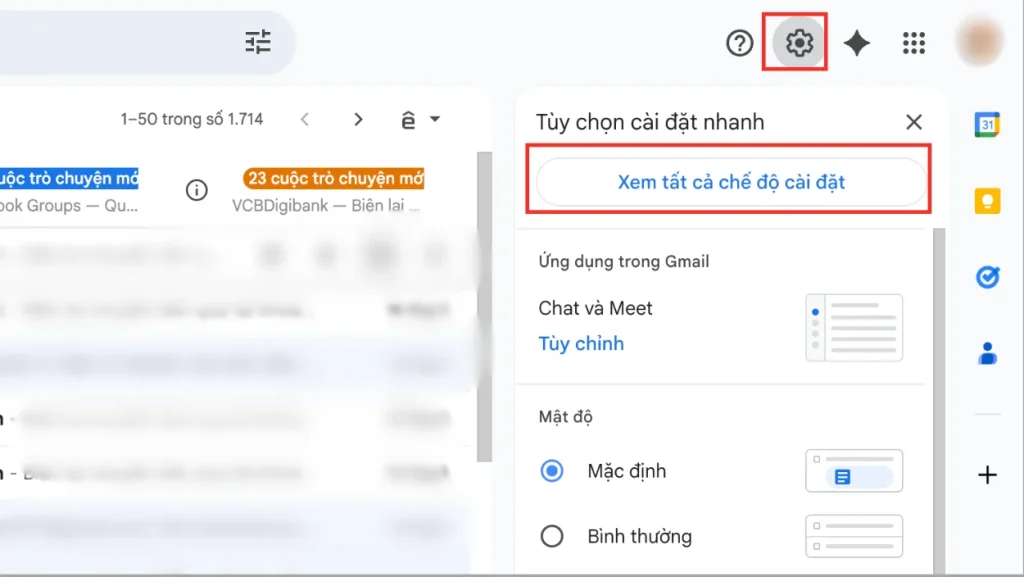Image resolution: width=1024 pixels, height=577 pixels.
Task: Click the email list scrollbar
Action: 484,307
